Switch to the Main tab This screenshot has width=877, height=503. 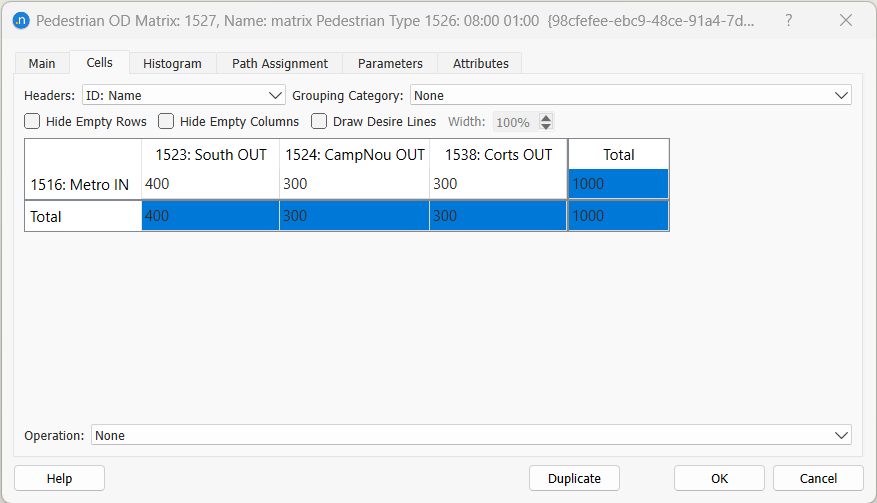(42, 63)
